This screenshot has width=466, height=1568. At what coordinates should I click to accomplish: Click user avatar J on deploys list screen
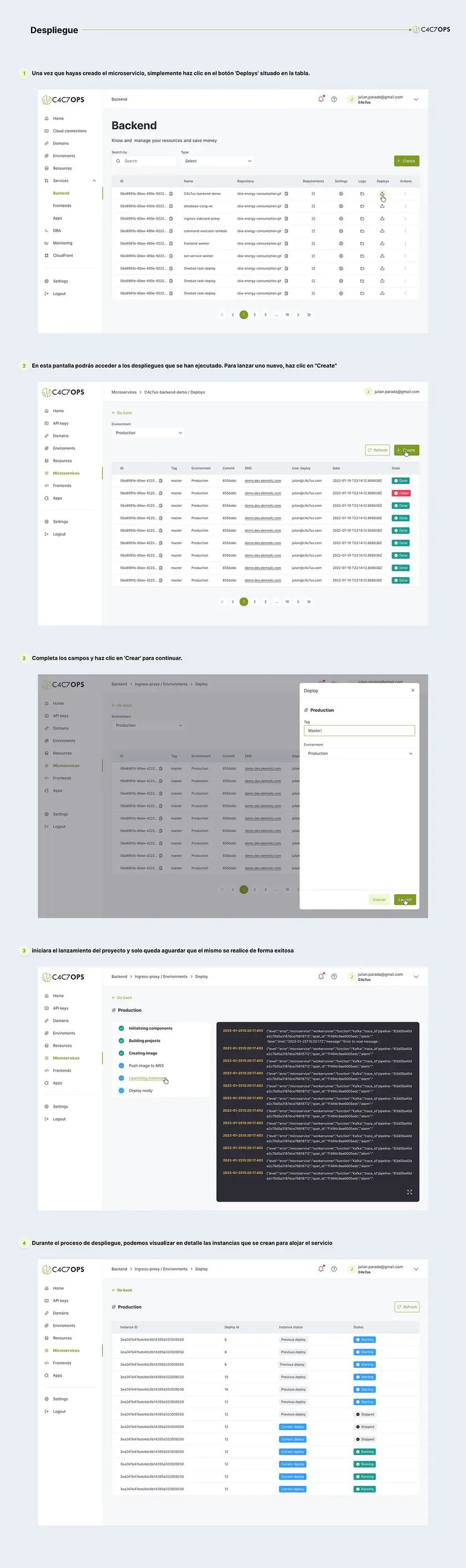tap(368, 392)
